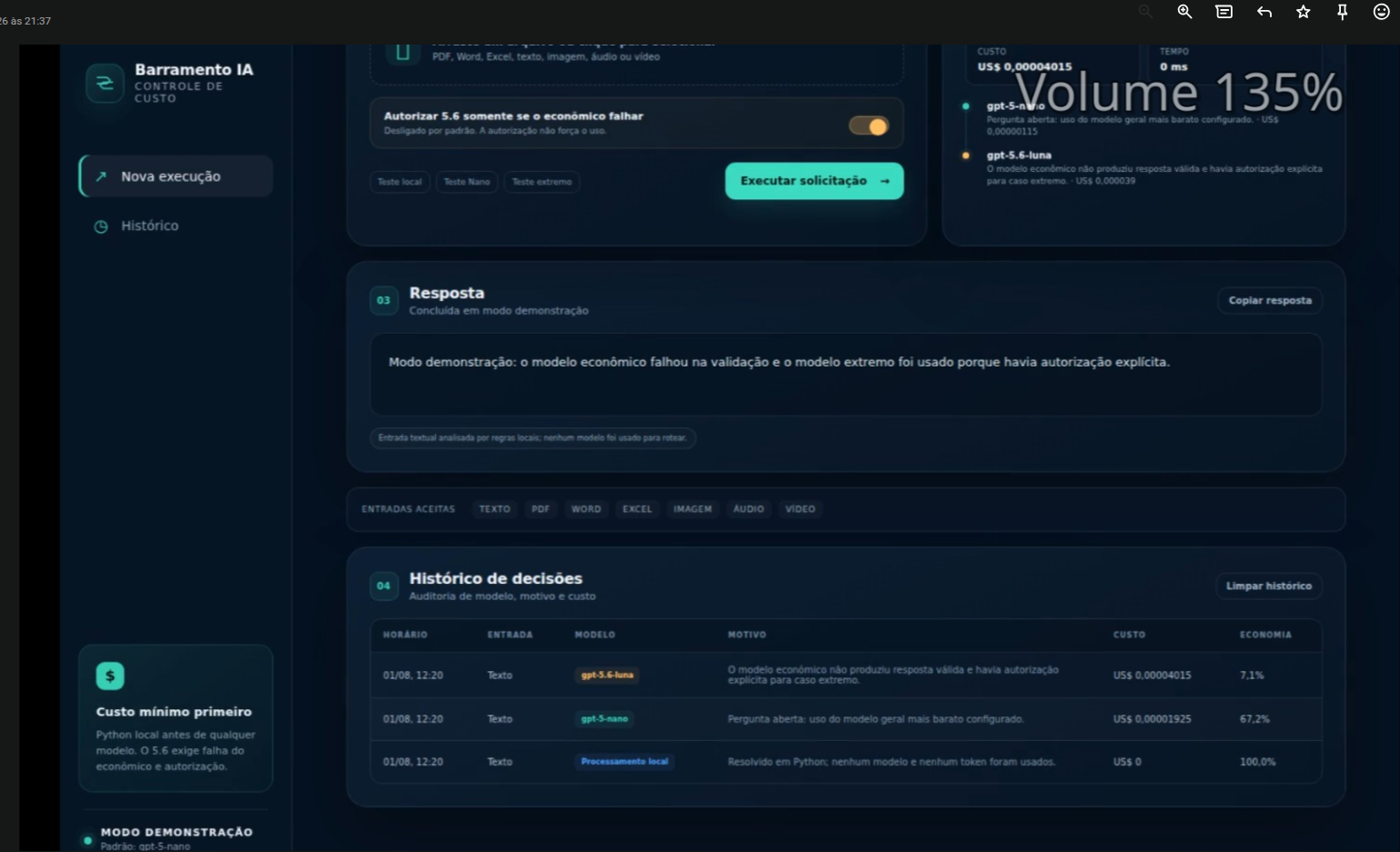Click the EXCEL accepted input tag
This screenshot has height=852, width=1400.
637,509
